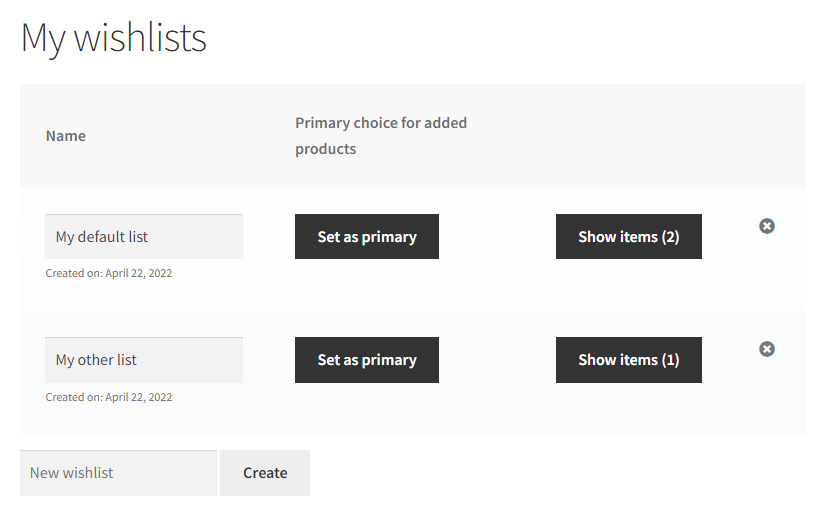Delete the My default list wishlist
Screen dimensions: 826x516
[767, 226]
